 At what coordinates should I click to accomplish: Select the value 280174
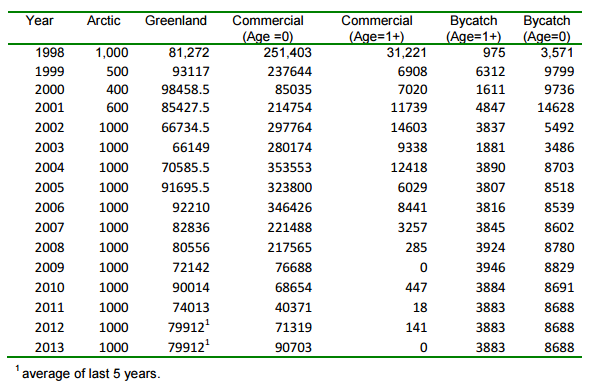[290, 148]
